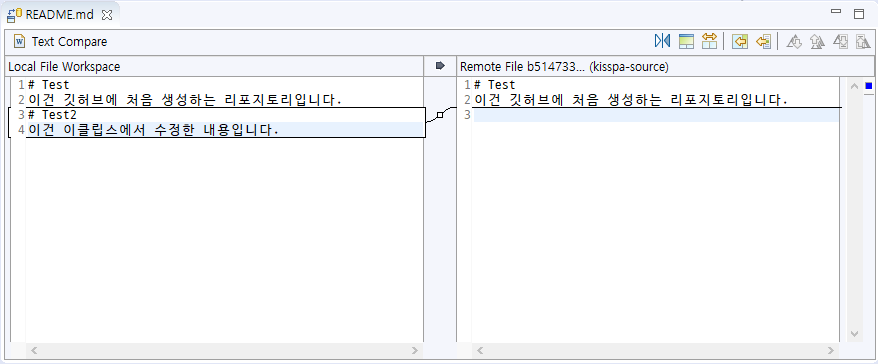This screenshot has height=364, width=878.
Task: Click the dark arrow icon between the pane headers
Action: 440,66
